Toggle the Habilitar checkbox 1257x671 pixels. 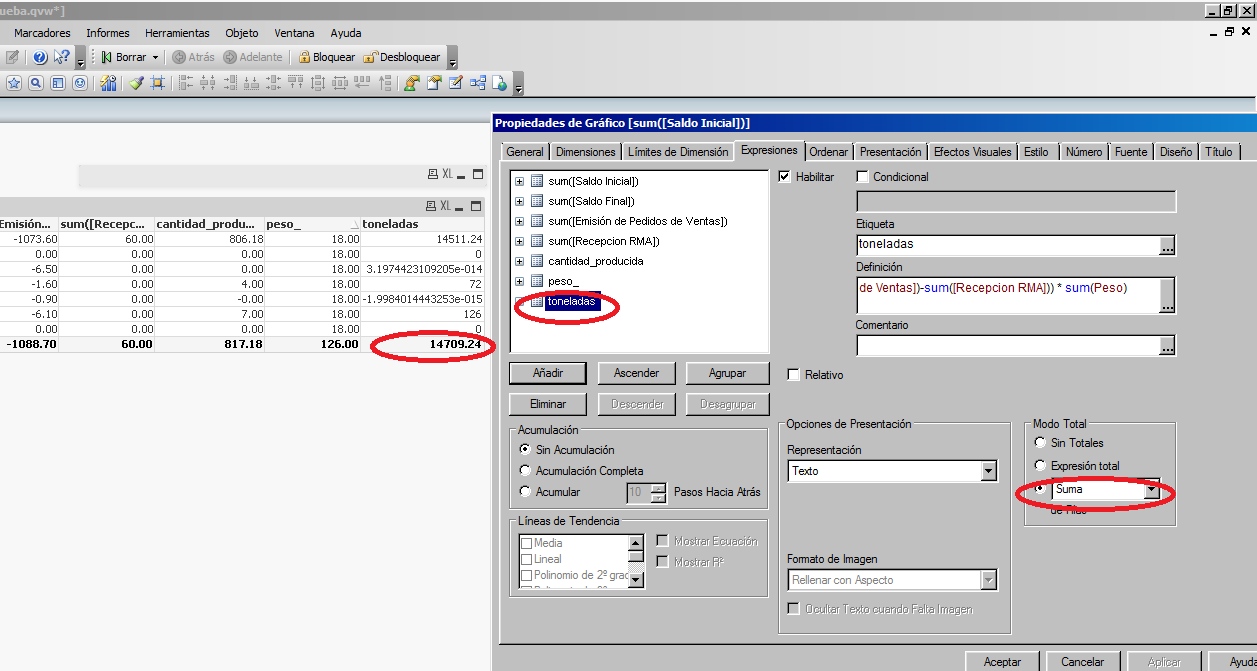tap(785, 177)
